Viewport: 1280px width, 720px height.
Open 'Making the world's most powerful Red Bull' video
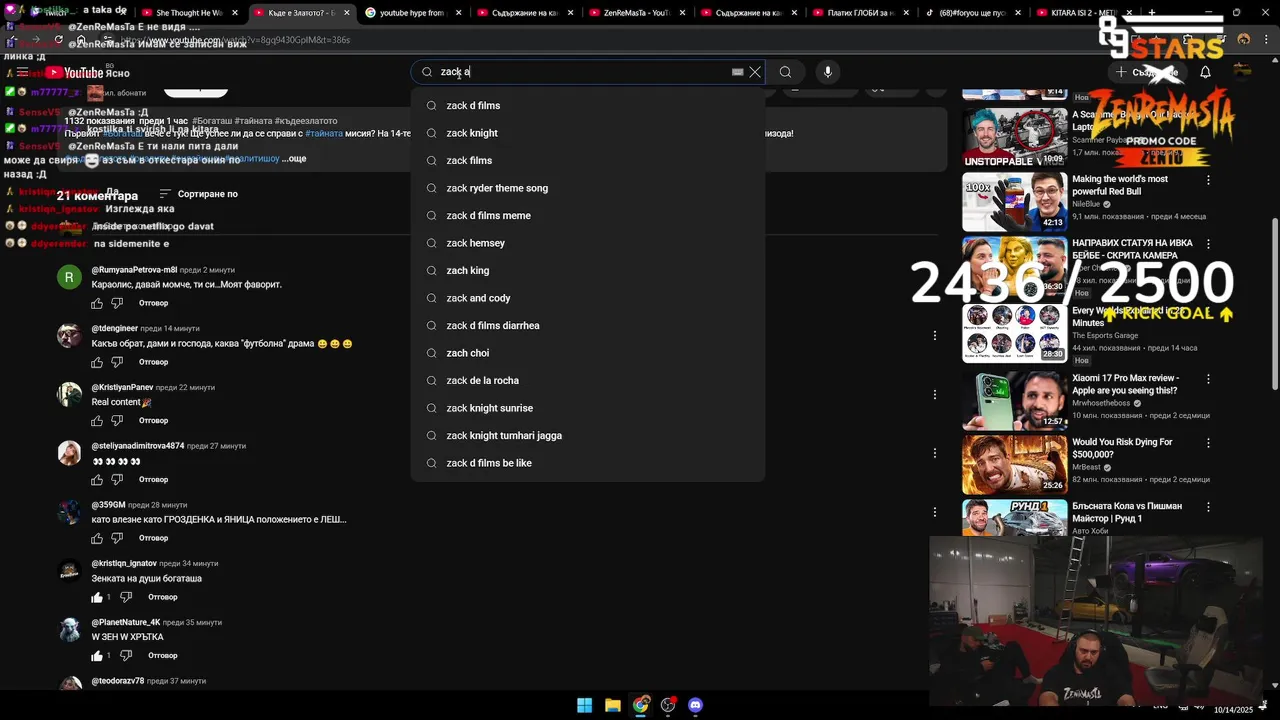1120,185
